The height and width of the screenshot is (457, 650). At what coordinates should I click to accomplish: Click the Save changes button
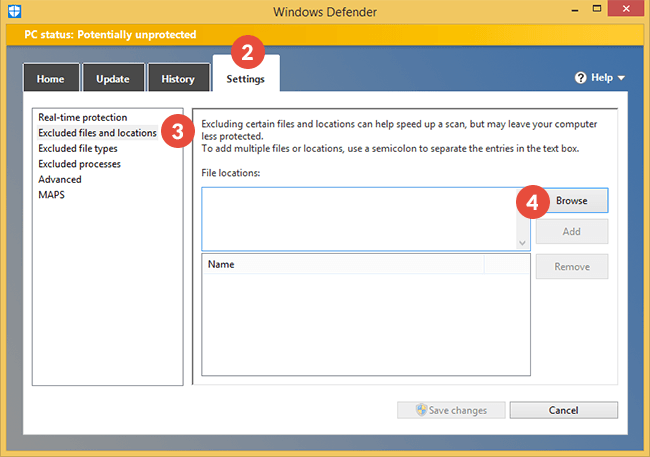coord(451,410)
